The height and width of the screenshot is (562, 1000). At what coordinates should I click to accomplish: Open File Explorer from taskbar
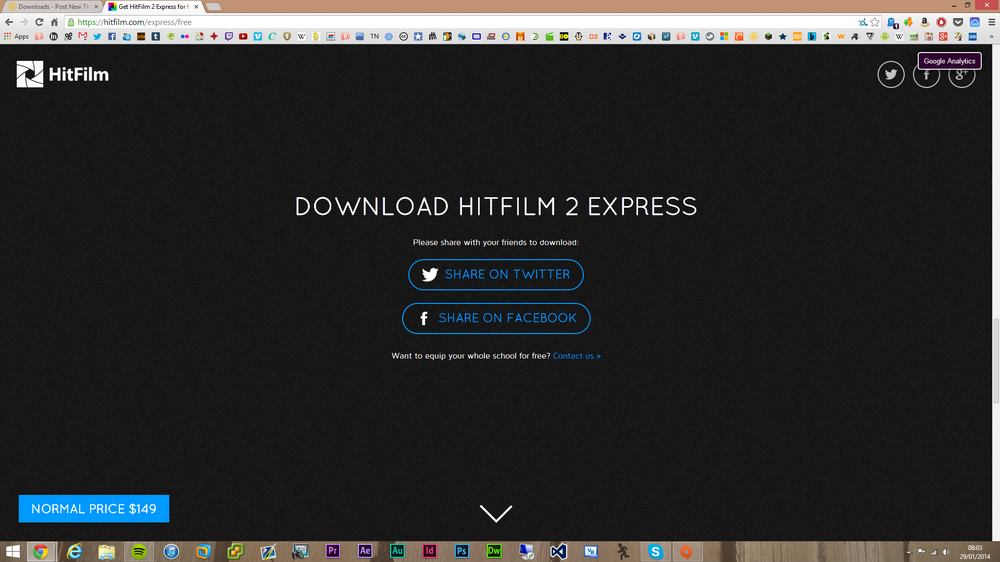107,551
